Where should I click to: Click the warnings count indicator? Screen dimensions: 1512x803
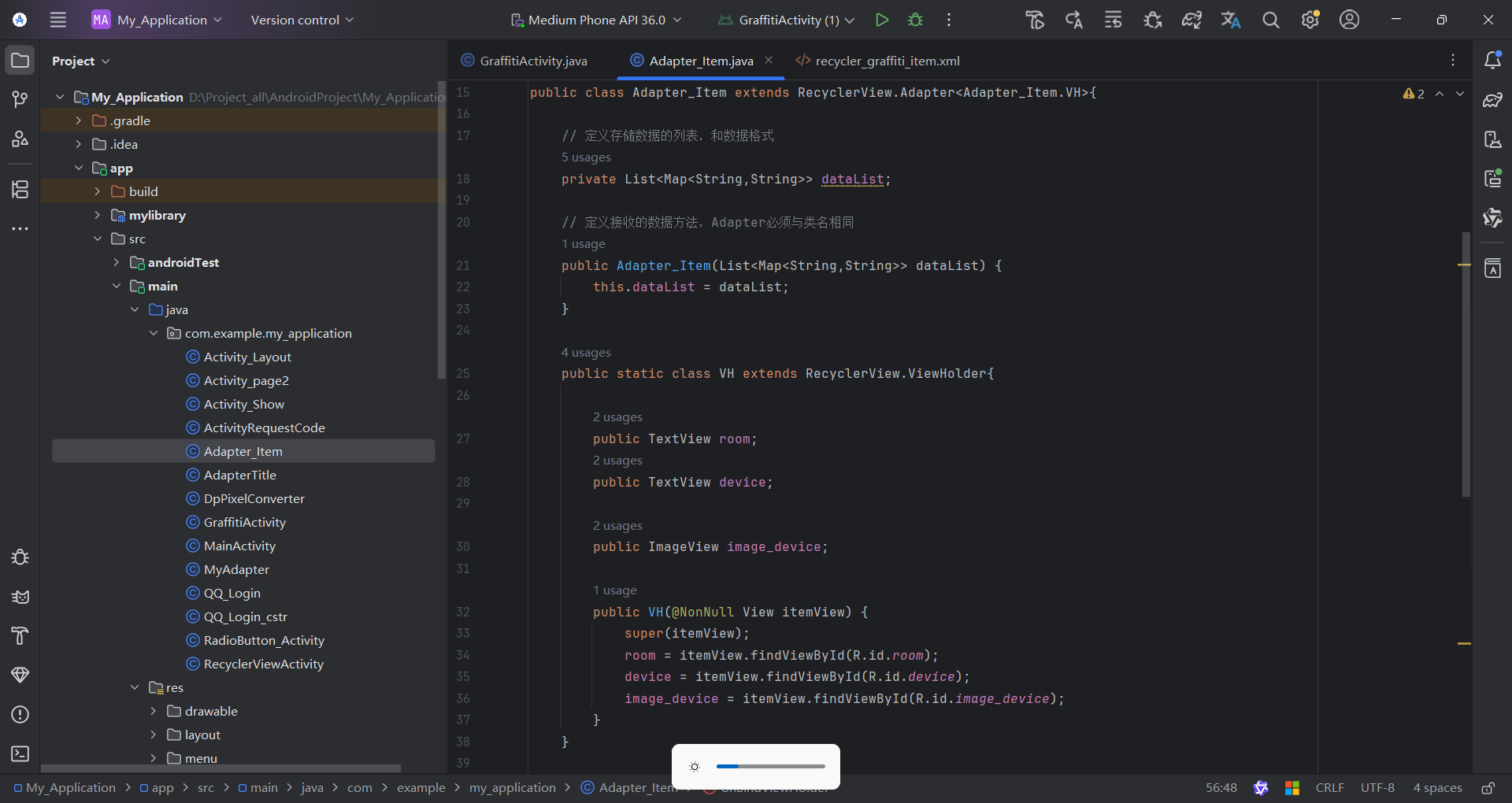[x=1414, y=94]
